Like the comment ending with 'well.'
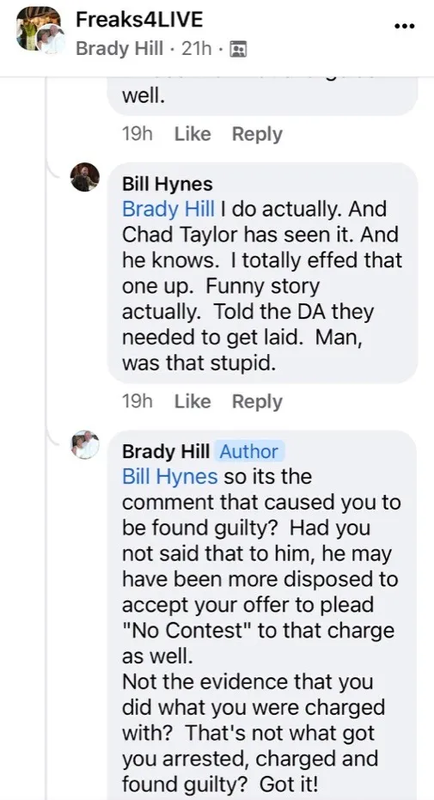 192,134
